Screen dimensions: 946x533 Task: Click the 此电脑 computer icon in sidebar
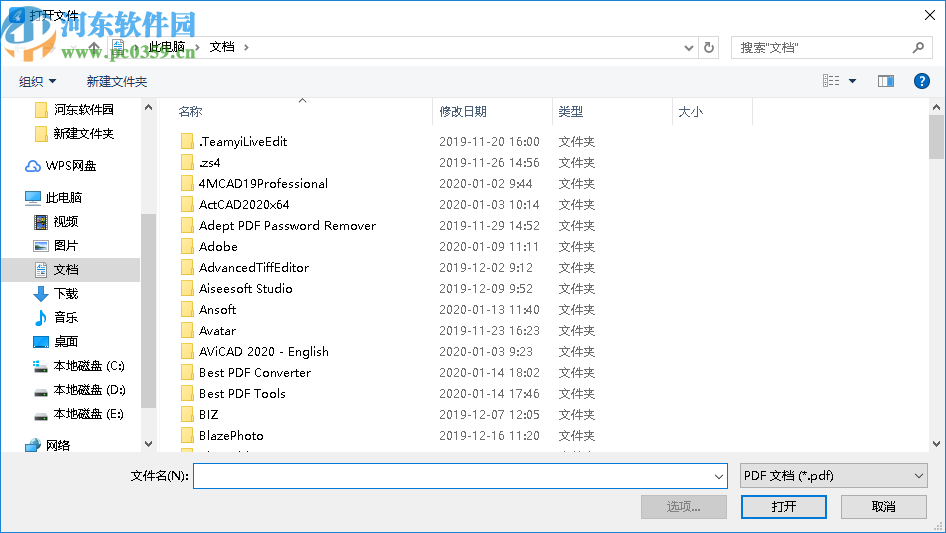coord(33,197)
